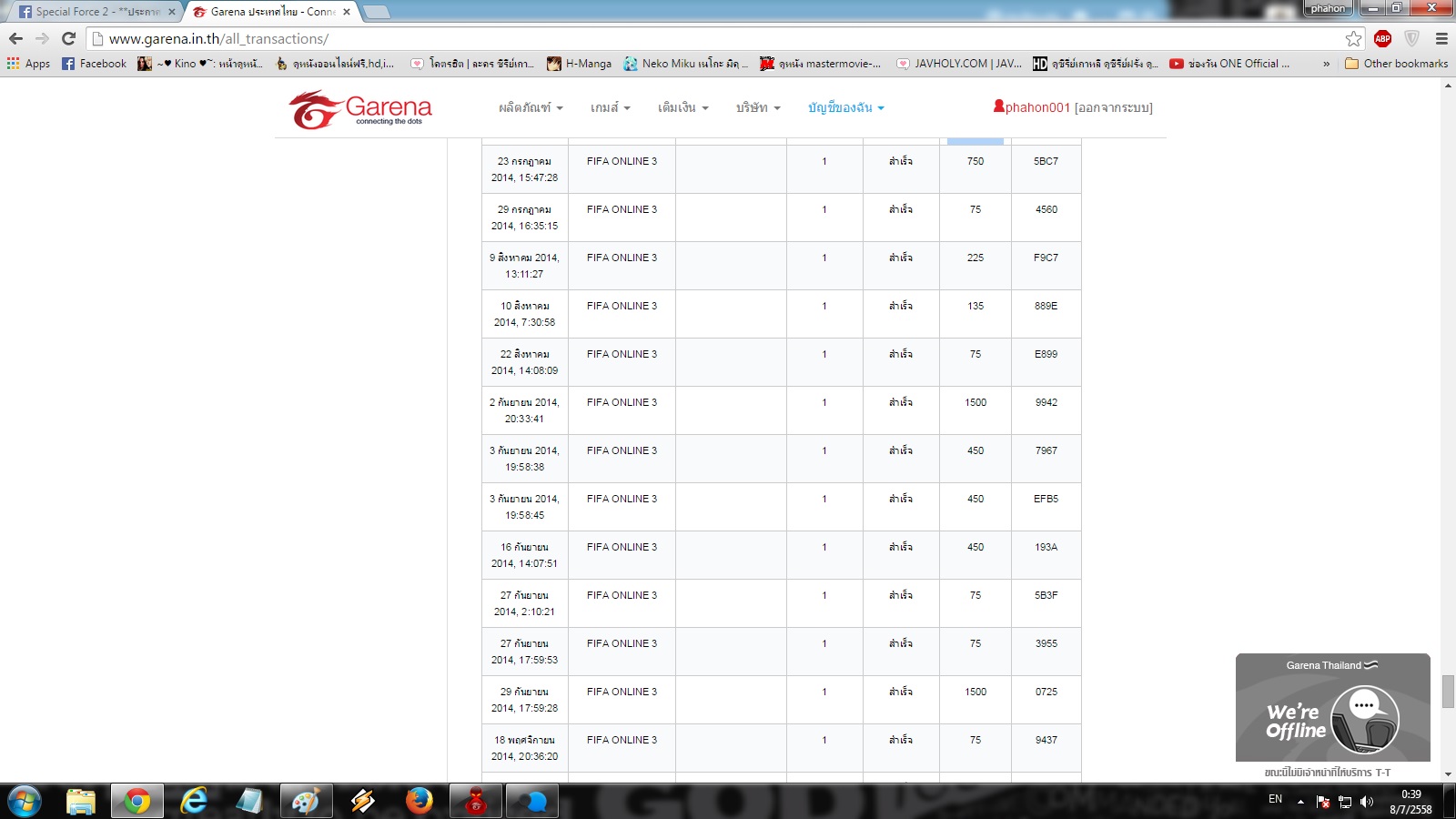Click the network connection tray icon
The image size is (1456, 819).
pos(1345,802)
